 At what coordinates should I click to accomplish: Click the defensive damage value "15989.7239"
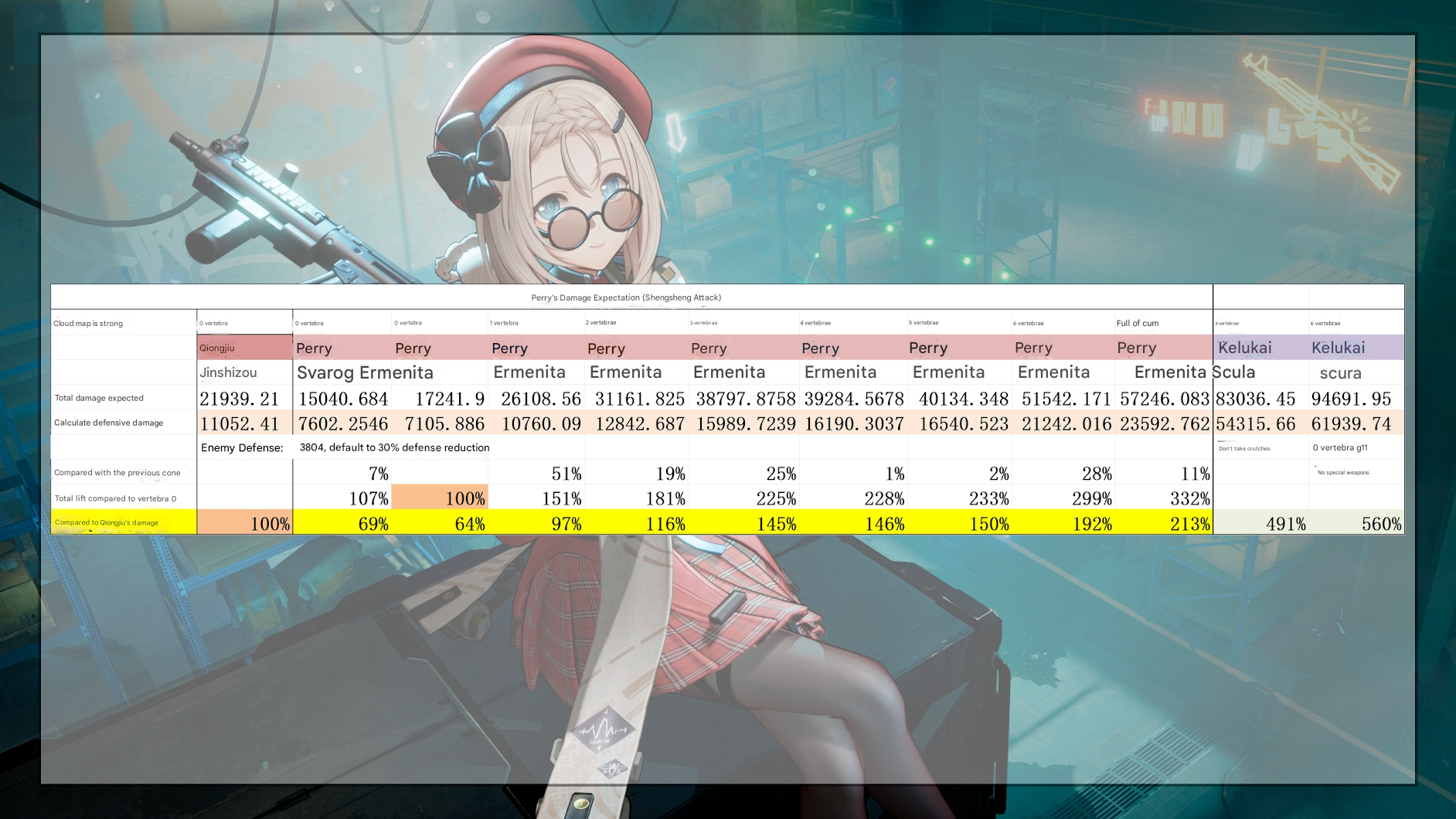(746, 424)
